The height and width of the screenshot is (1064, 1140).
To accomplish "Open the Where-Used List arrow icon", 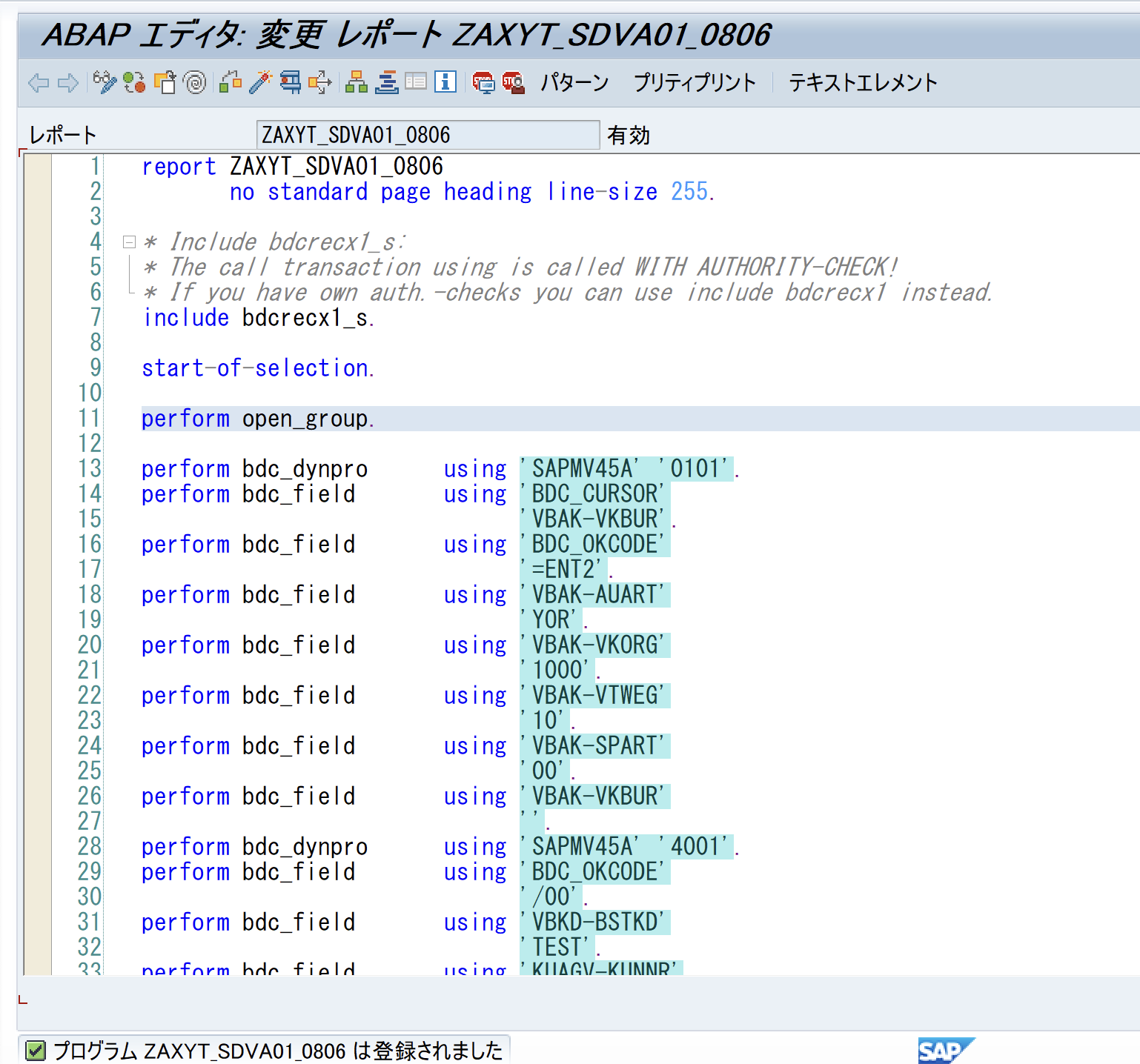I will click(x=320, y=82).
